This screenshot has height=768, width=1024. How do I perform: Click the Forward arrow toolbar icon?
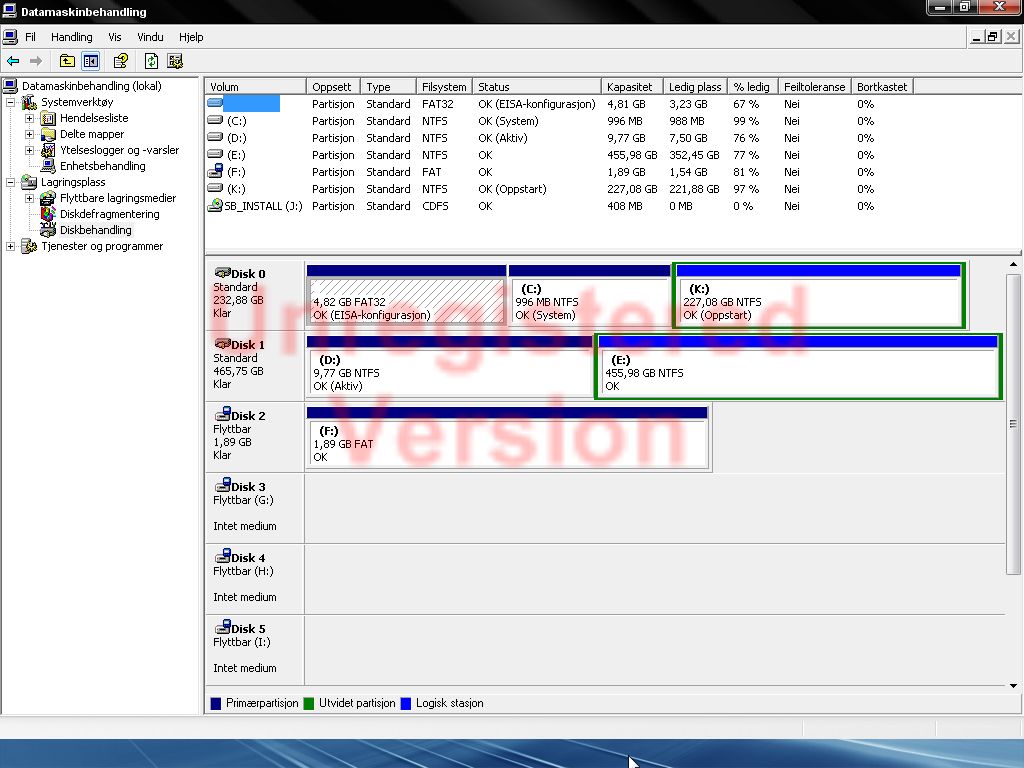(x=36, y=61)
